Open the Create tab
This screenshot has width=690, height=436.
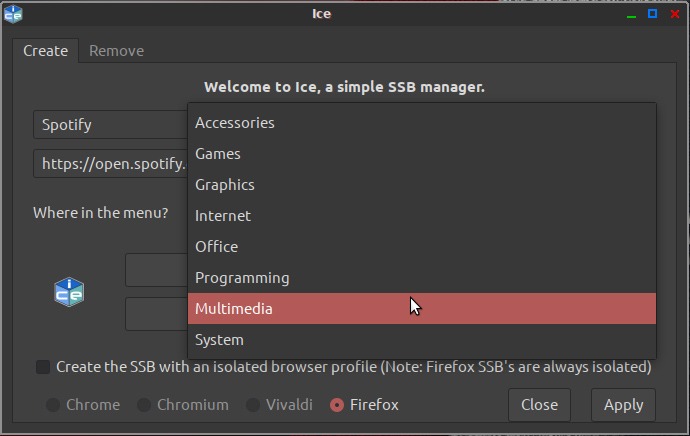46,51
